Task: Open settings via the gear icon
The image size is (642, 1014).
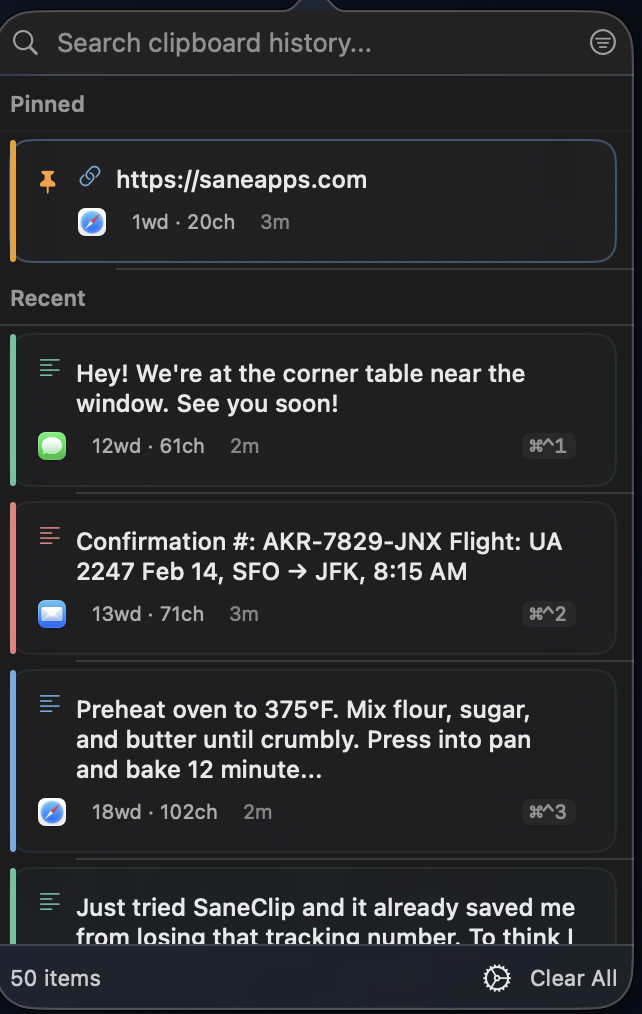Action: [497, 978]
